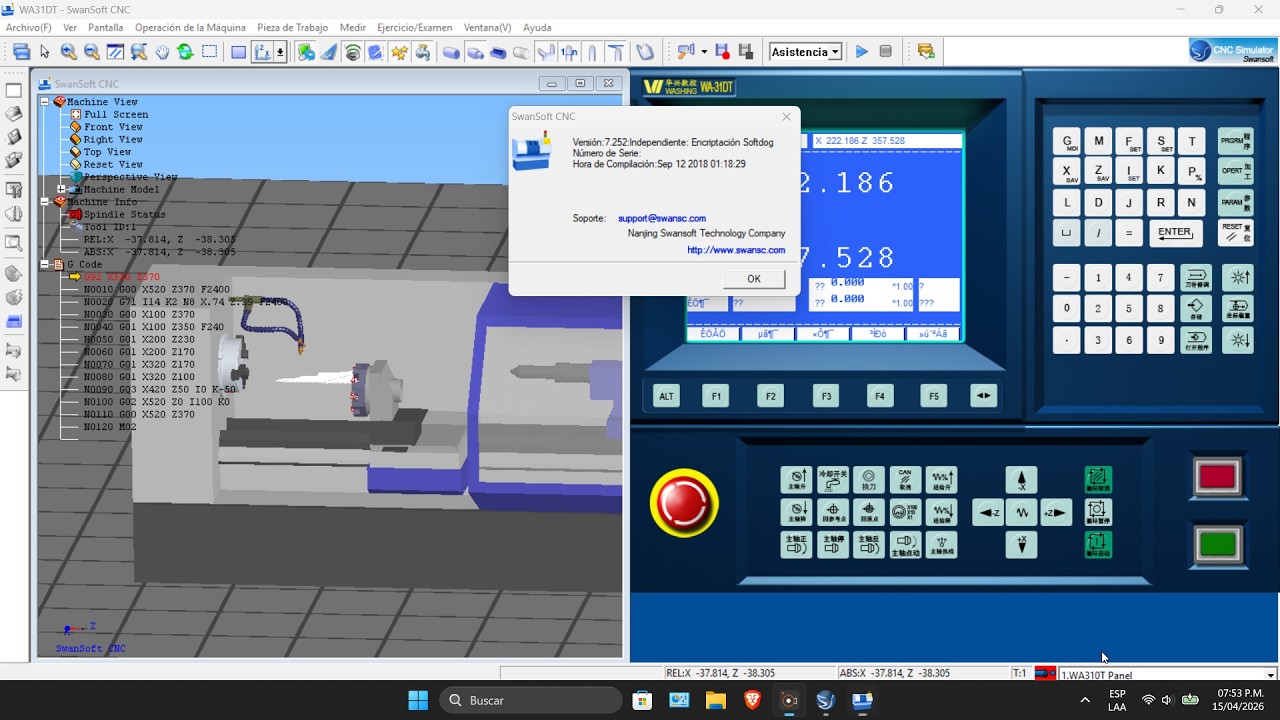Select the pan hand tool
Image resolution: width=1280 pixels, height=720 pixels.
[x=162, y=52]
